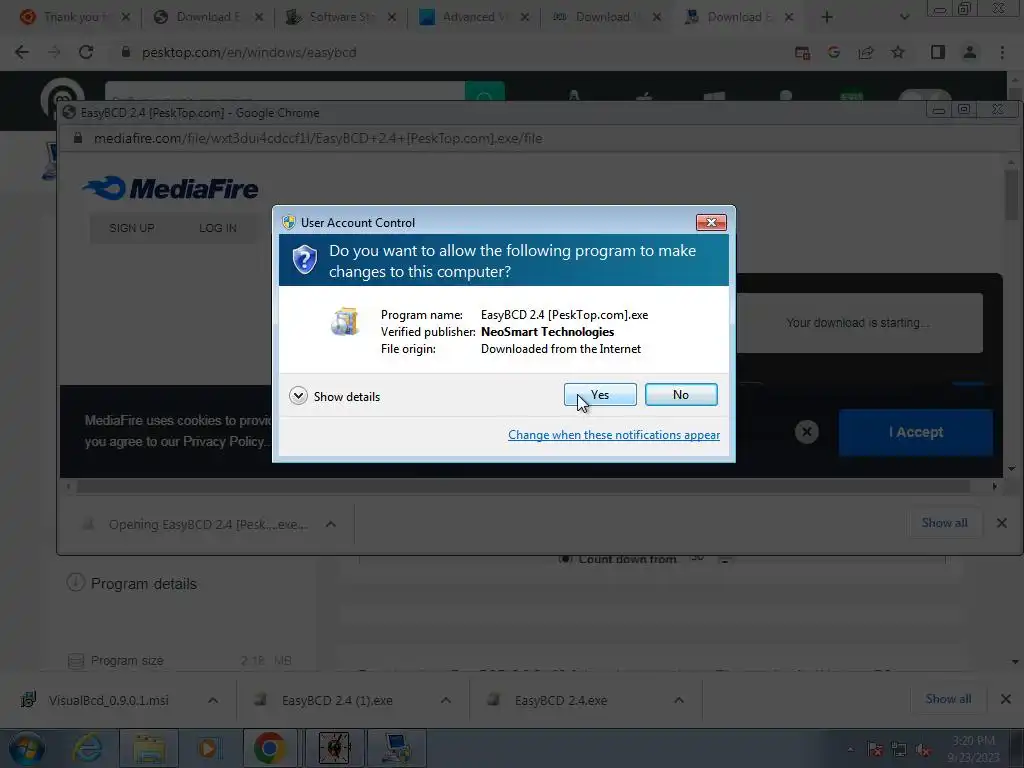The width and height of the screenshot is (1024, 768).
Task: Close the User Account Control dialog
Action: tap(711, 223)
